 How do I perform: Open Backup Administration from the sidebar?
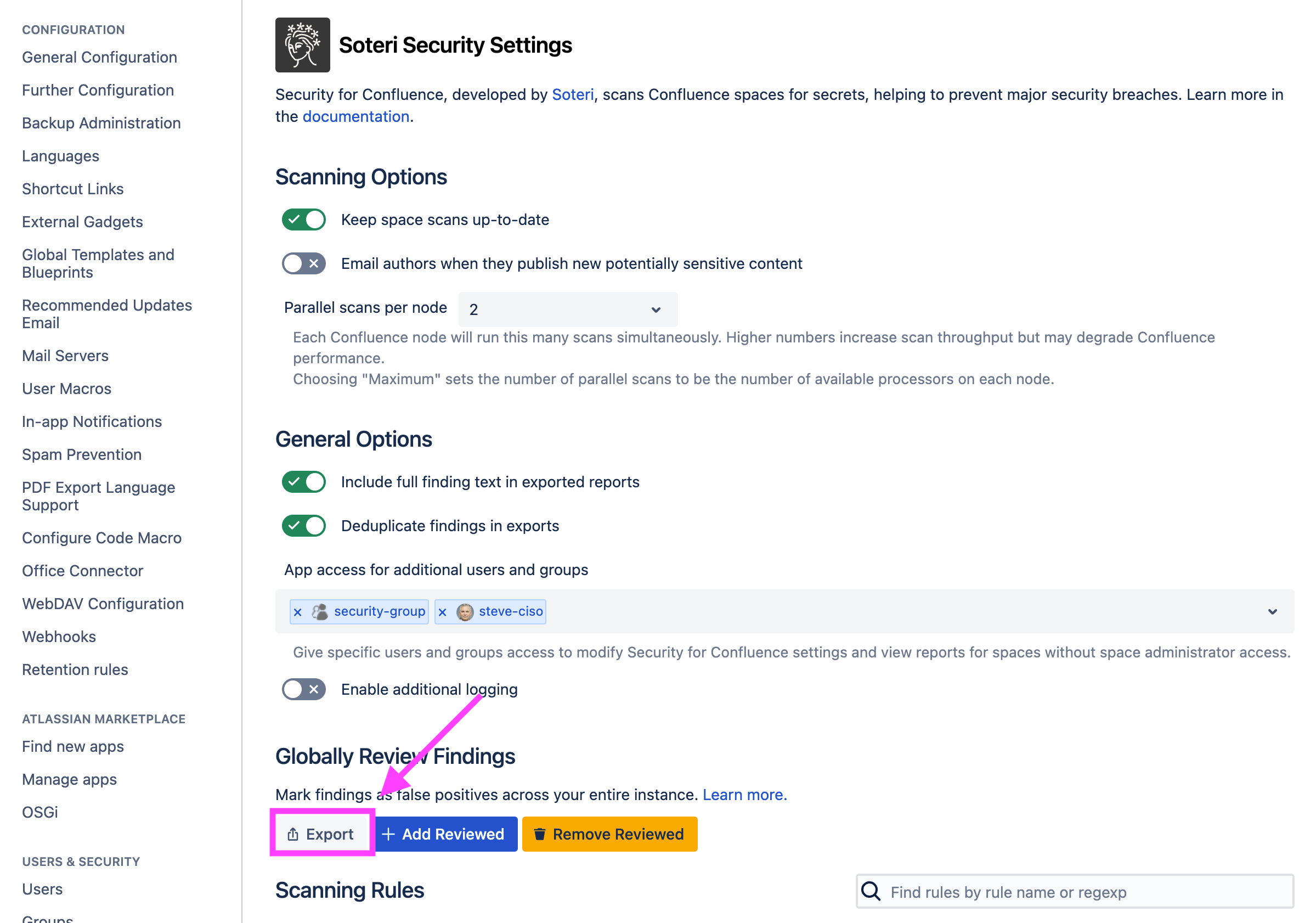click(x=101, y=123)
